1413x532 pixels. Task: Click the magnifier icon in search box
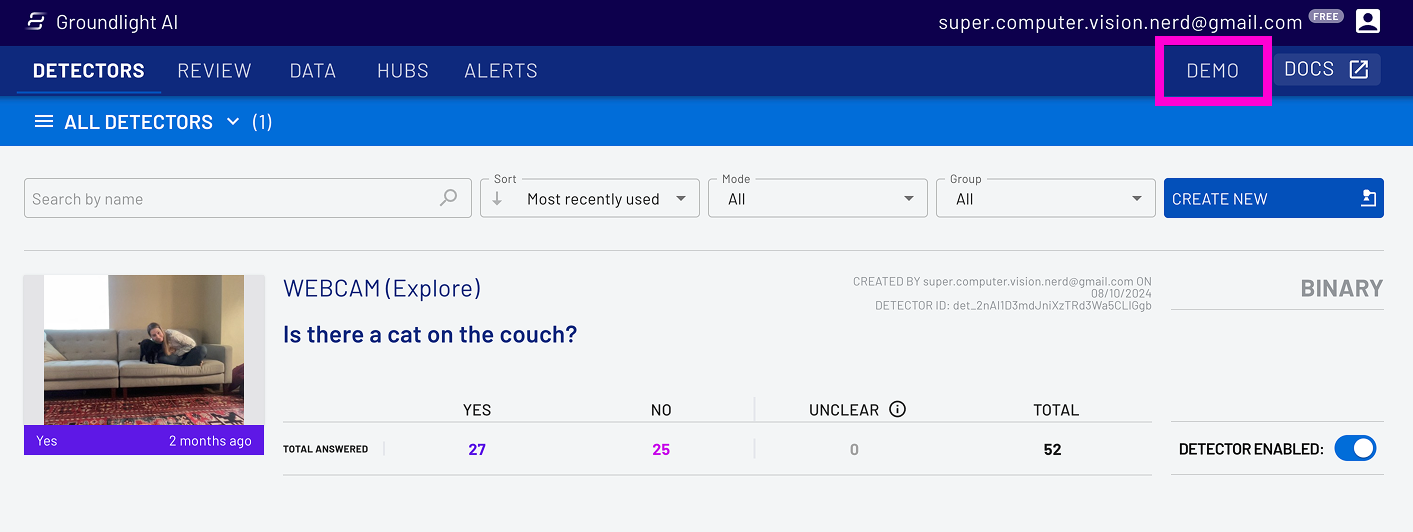pyautogui.click(x=449, y=198)
